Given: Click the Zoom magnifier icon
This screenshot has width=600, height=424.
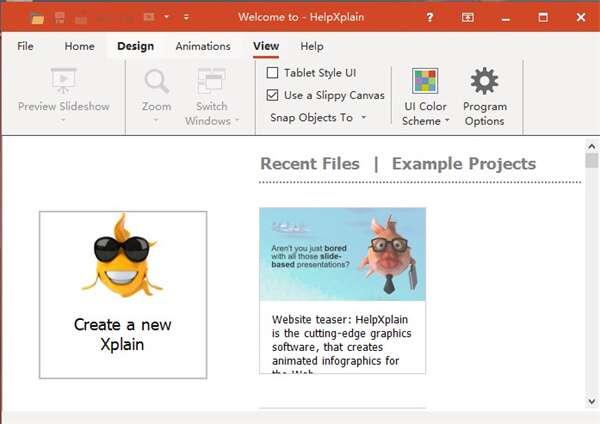Looking at the screenshot, I should (156, 82).
